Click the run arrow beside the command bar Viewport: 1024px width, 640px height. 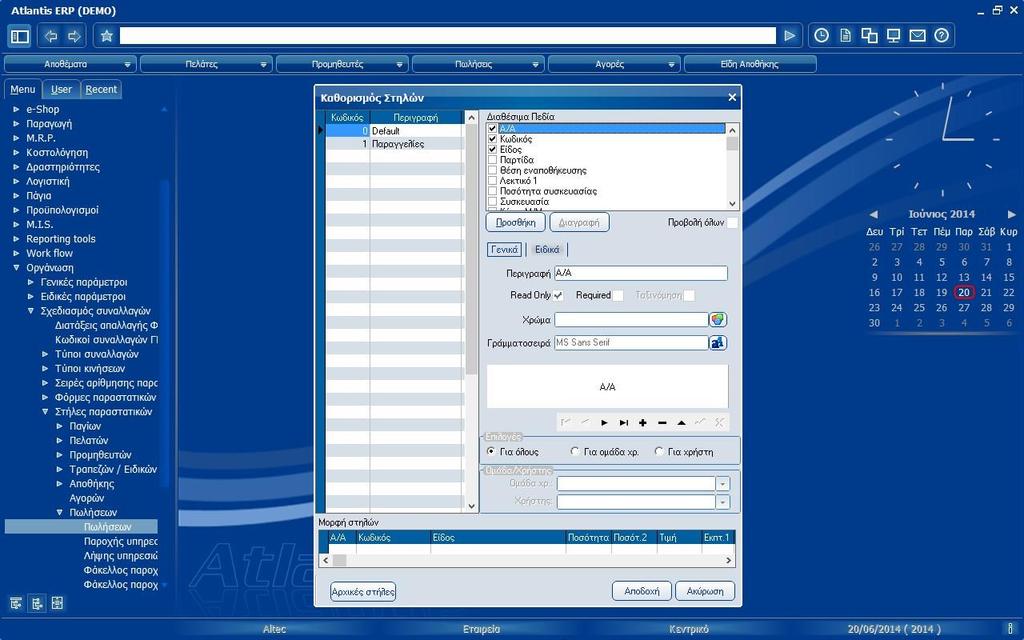pyautogui.click(x=790, y=36)
